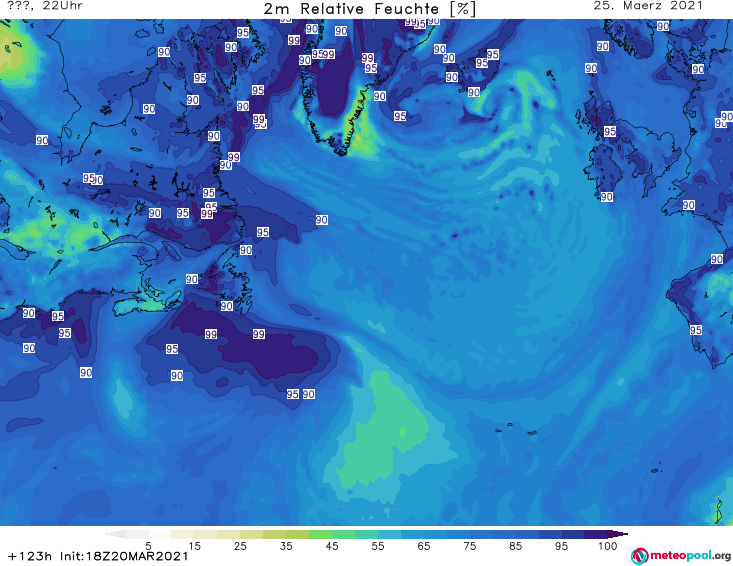Select the '2m Relative Feuchte [%]' title
This screenshot has height=566, width=733.
coord(369,9)
